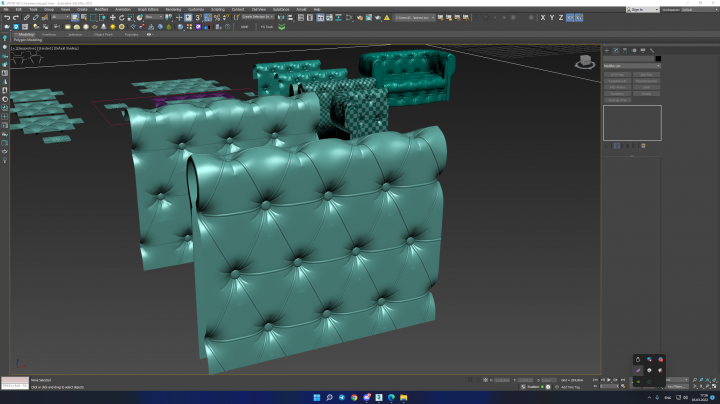
Task: Open the Sign In dropdown
Action: (x=642, y=9)
